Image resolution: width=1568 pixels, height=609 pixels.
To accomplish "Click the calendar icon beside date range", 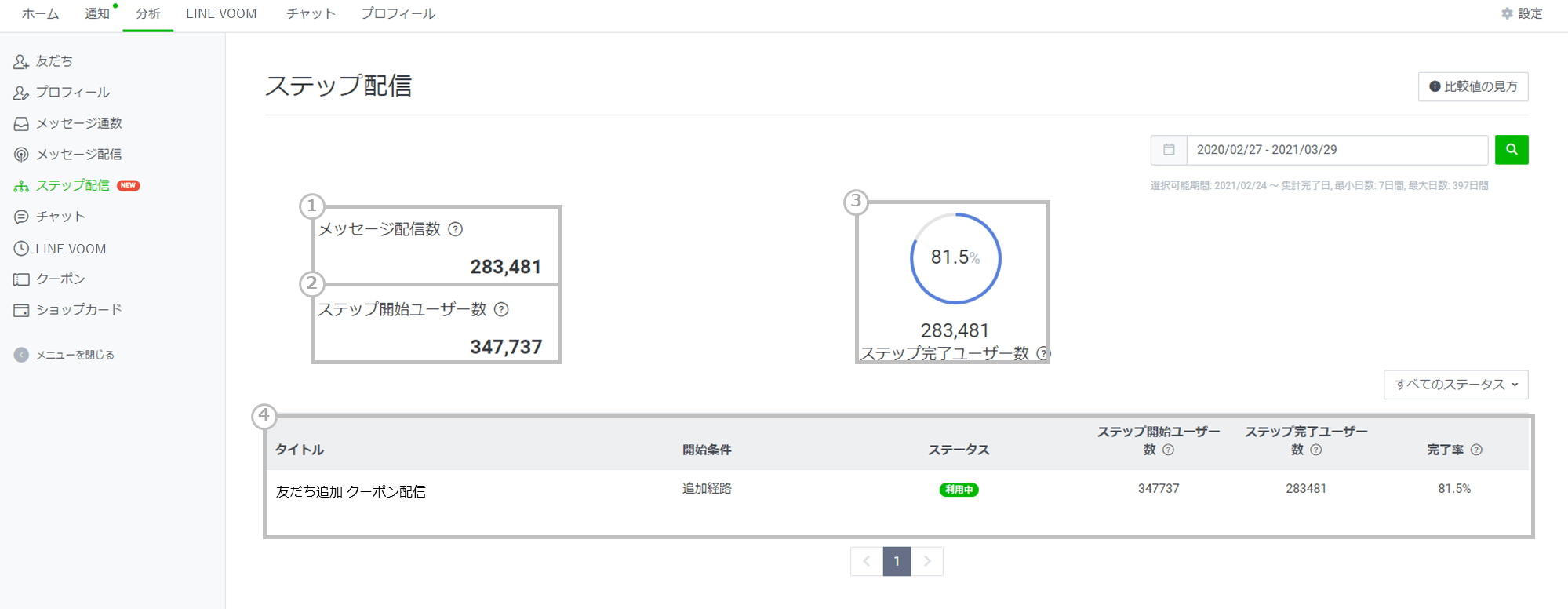I will pos(1168,149).
